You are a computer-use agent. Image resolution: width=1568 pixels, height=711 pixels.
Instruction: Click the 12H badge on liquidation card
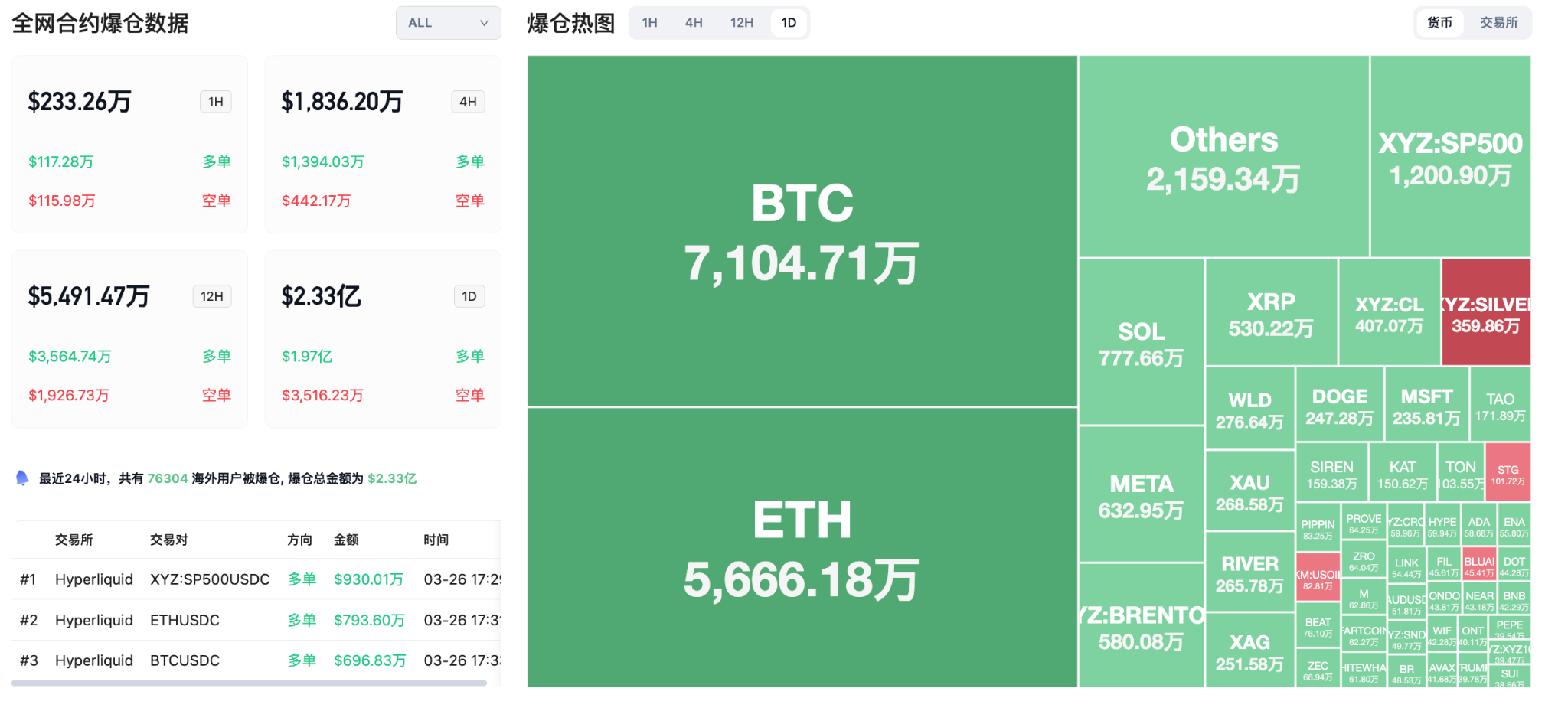tap(212, 296)
